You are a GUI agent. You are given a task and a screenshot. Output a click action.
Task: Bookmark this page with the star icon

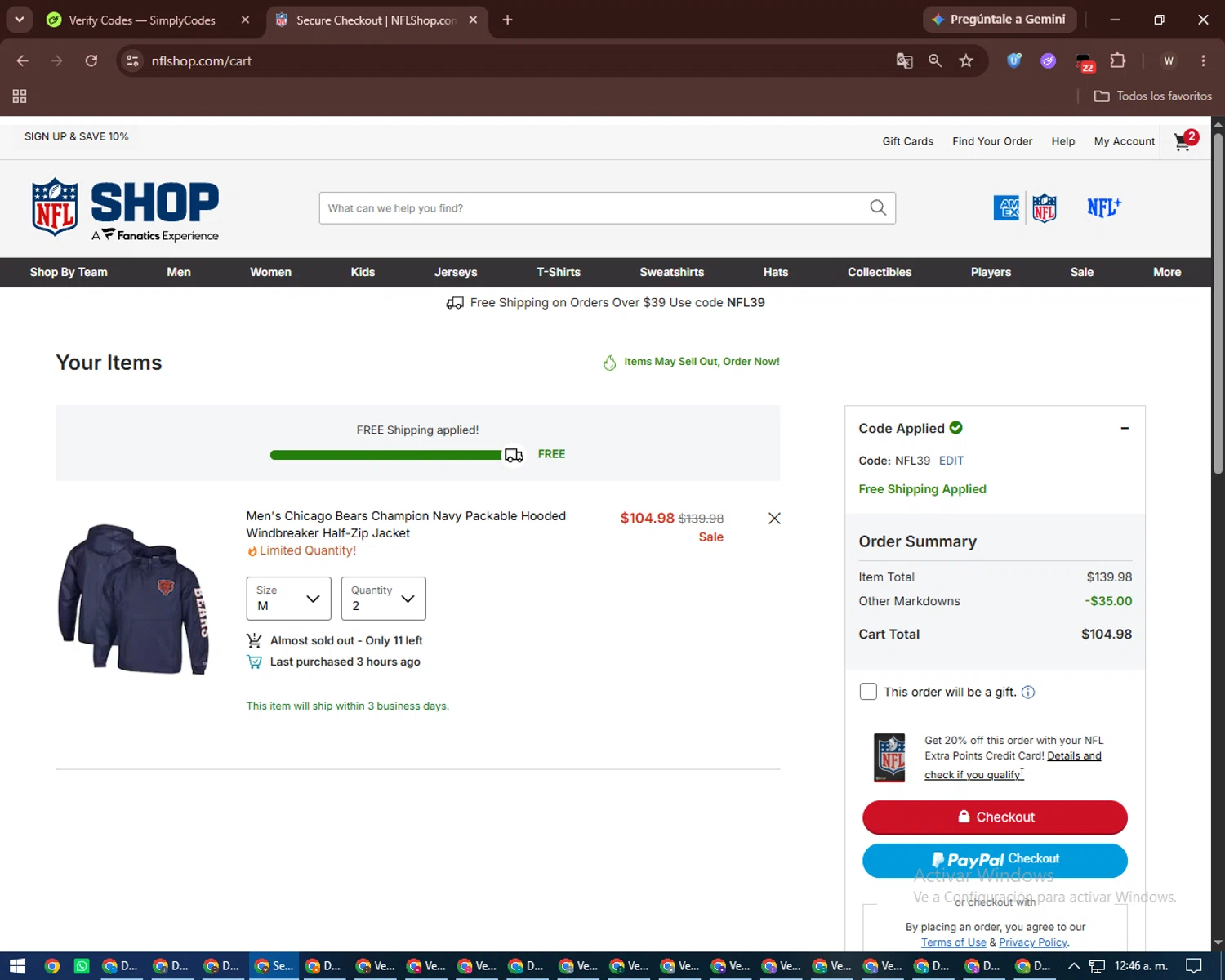(x=966, y=60)
